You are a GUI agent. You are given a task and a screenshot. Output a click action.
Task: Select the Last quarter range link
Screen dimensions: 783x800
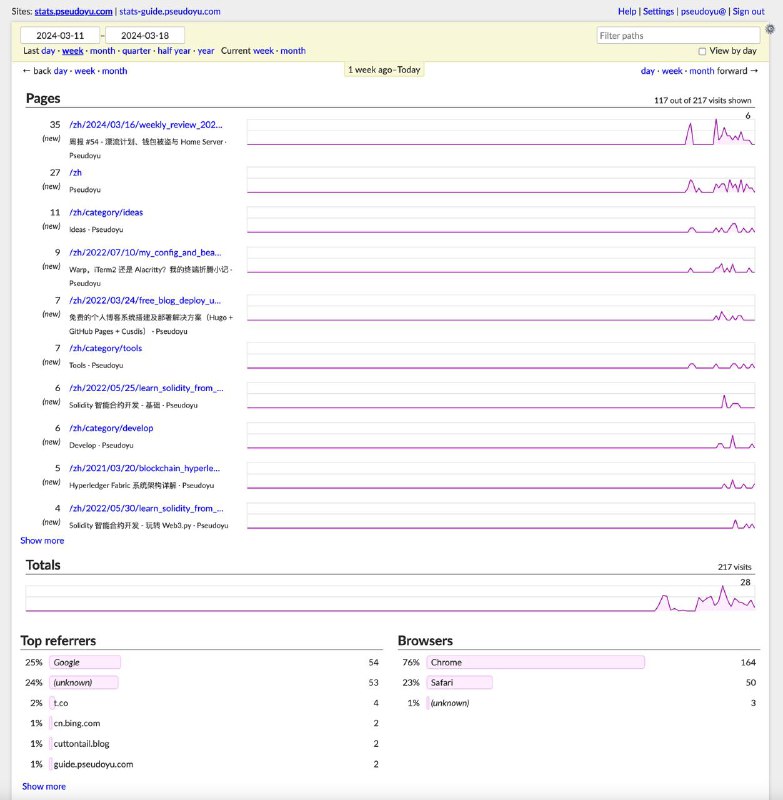pyautogui.click(x=135, y=51)
